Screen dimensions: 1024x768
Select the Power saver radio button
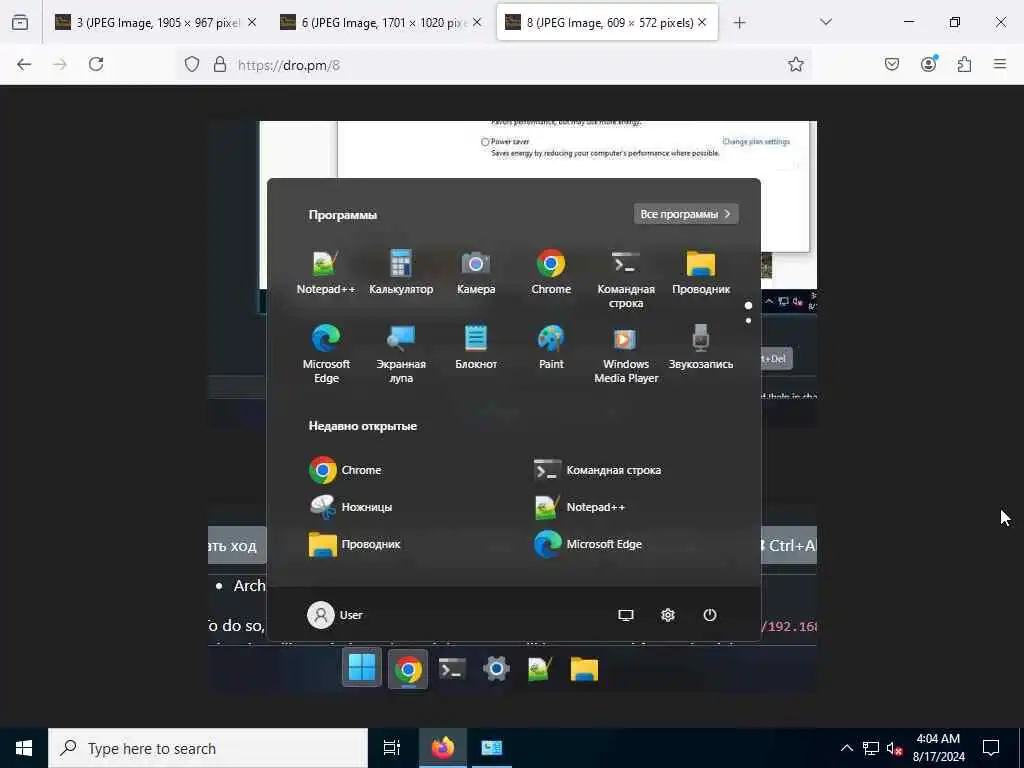pyautogui.click(x=485, y=142)
